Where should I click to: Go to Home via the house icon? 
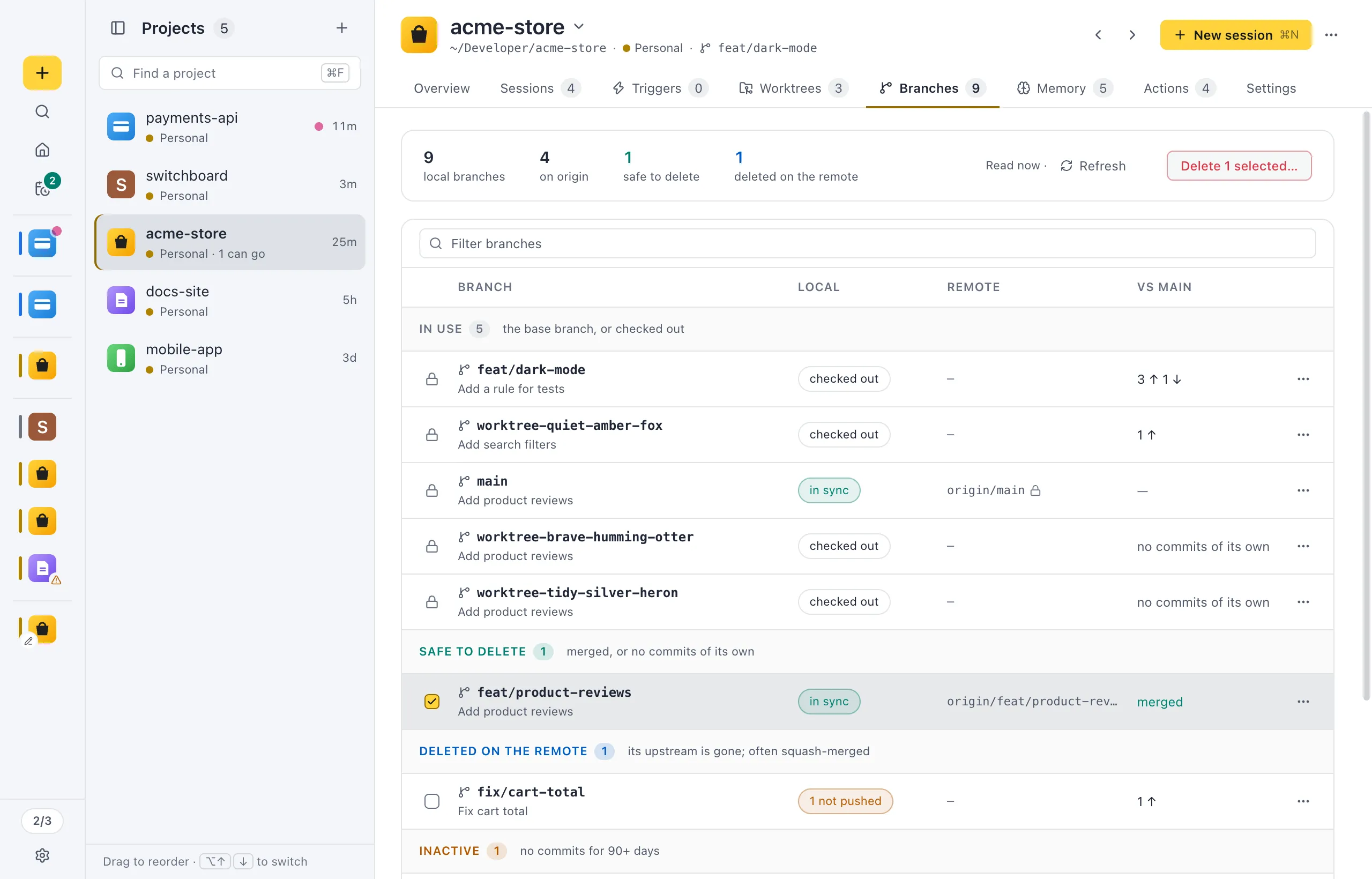(x=42, y=150)
